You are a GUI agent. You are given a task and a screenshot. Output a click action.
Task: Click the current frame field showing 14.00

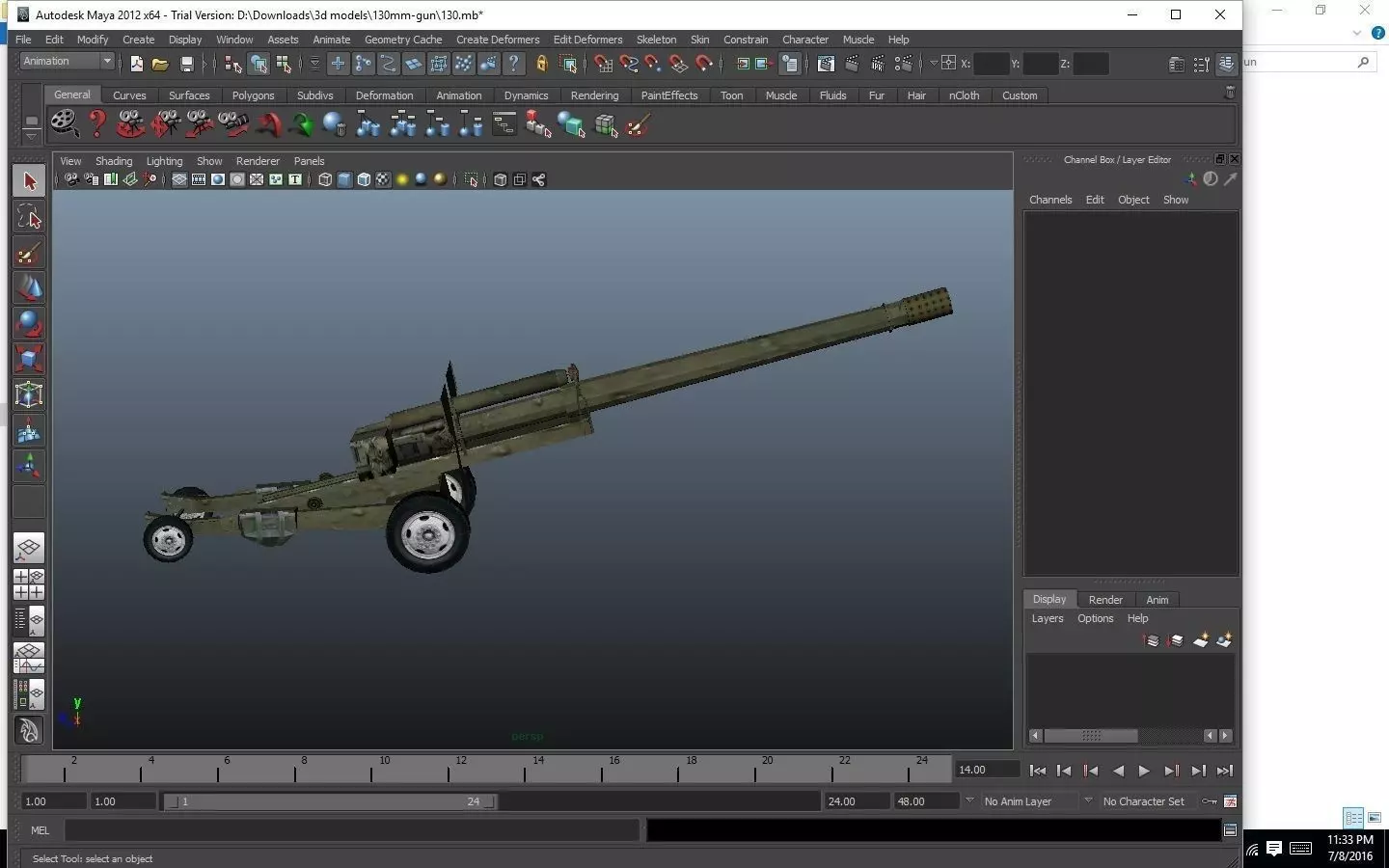click(x=986, y=770)
